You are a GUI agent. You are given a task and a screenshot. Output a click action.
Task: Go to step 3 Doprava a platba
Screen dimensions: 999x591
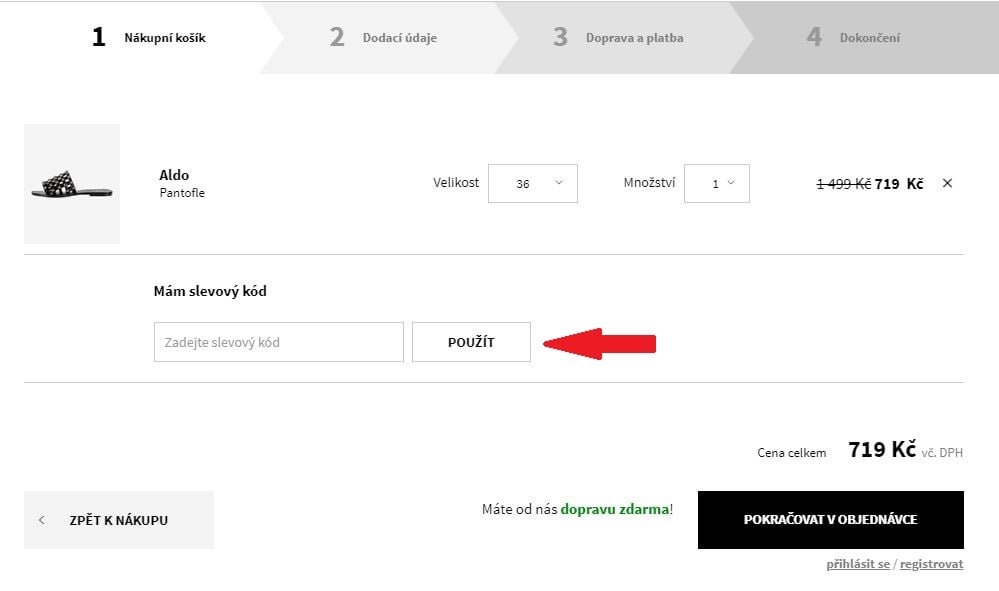618,38
